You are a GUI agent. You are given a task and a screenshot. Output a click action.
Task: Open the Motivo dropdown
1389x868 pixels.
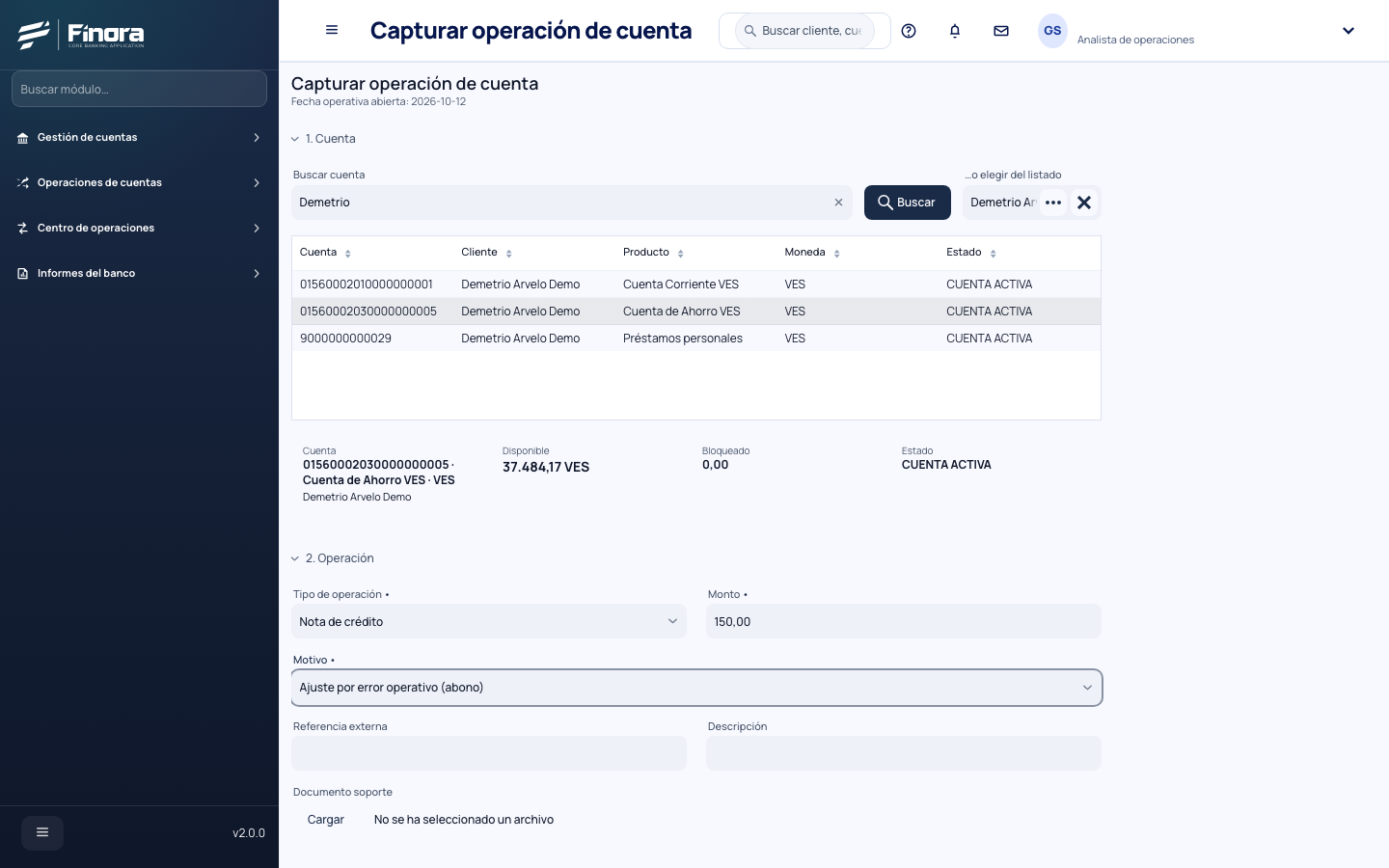tap(696, 688)
